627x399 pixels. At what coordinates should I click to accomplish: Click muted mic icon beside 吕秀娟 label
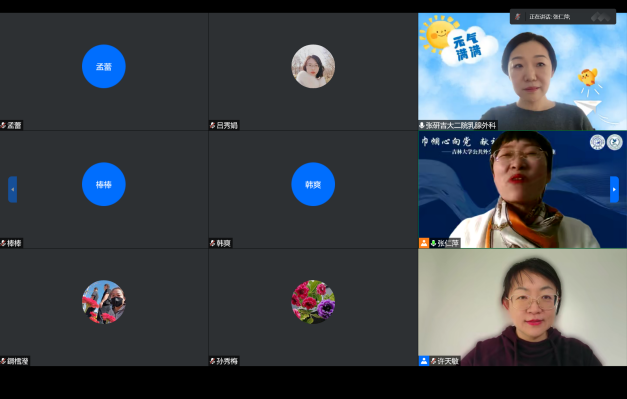pyautogui.click(x=213, y=126)
